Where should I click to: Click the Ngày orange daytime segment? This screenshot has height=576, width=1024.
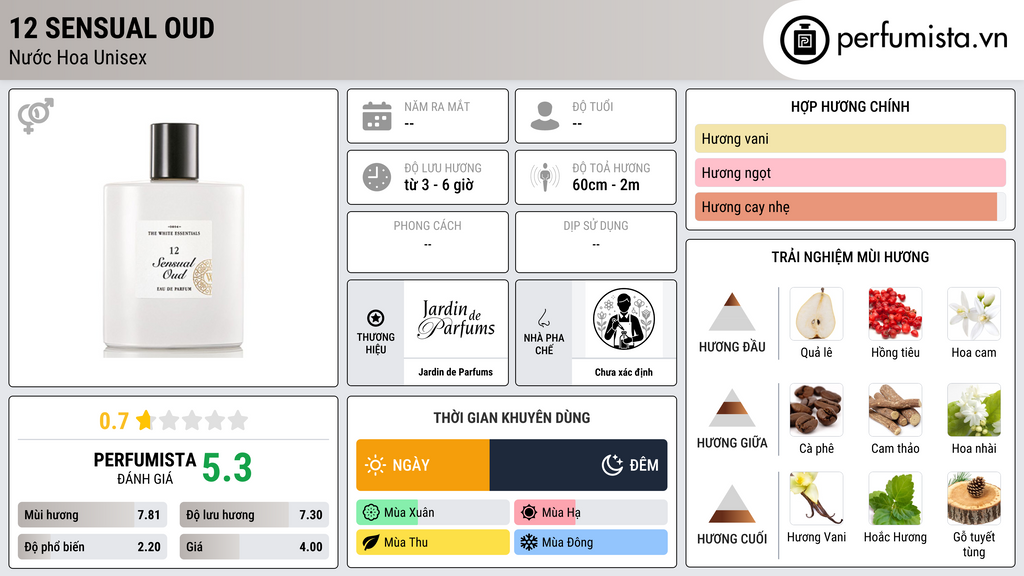423,465
